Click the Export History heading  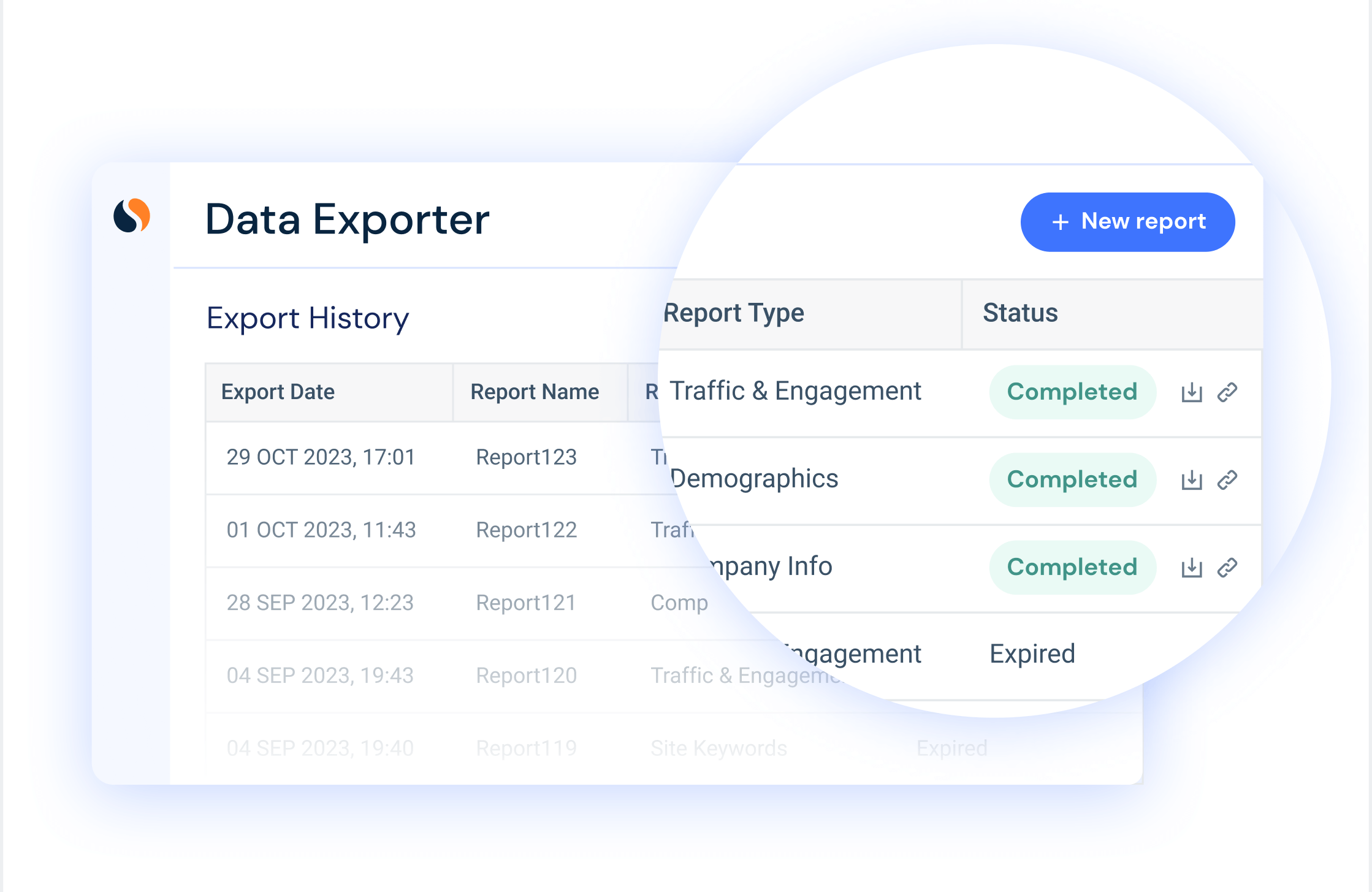coord(308,318)
